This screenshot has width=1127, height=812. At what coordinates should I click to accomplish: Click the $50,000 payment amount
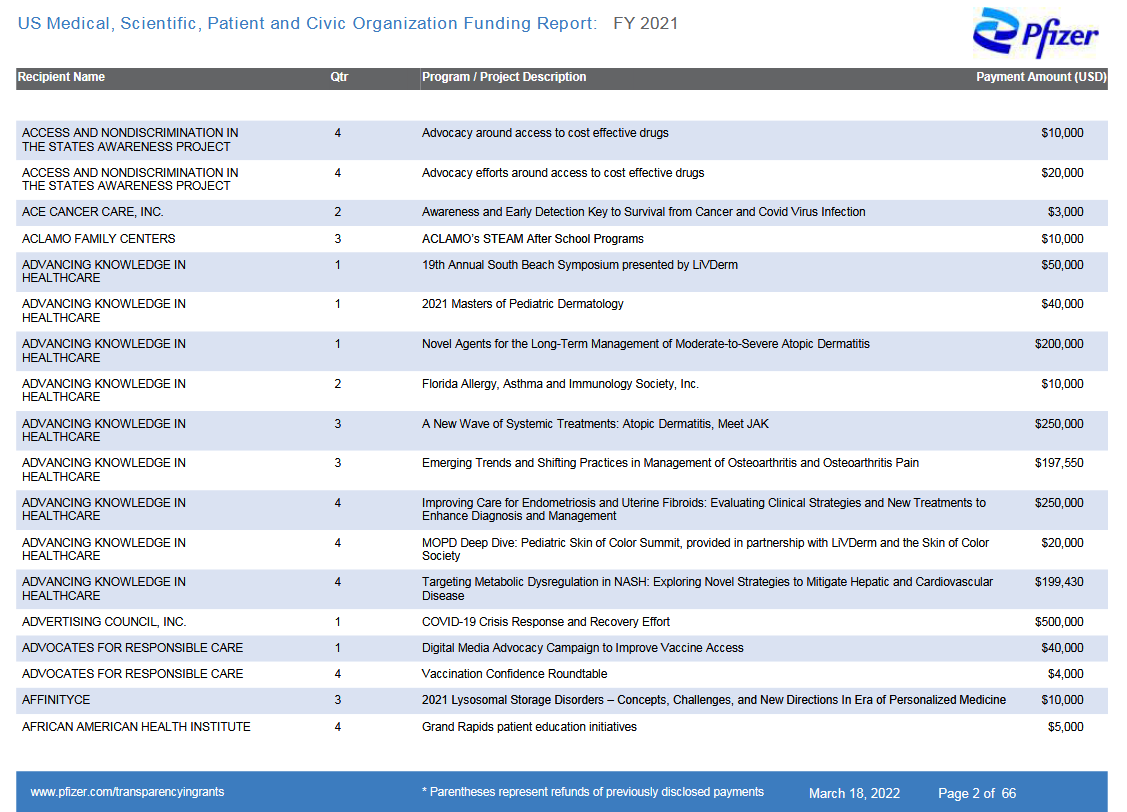[1062, 264]
